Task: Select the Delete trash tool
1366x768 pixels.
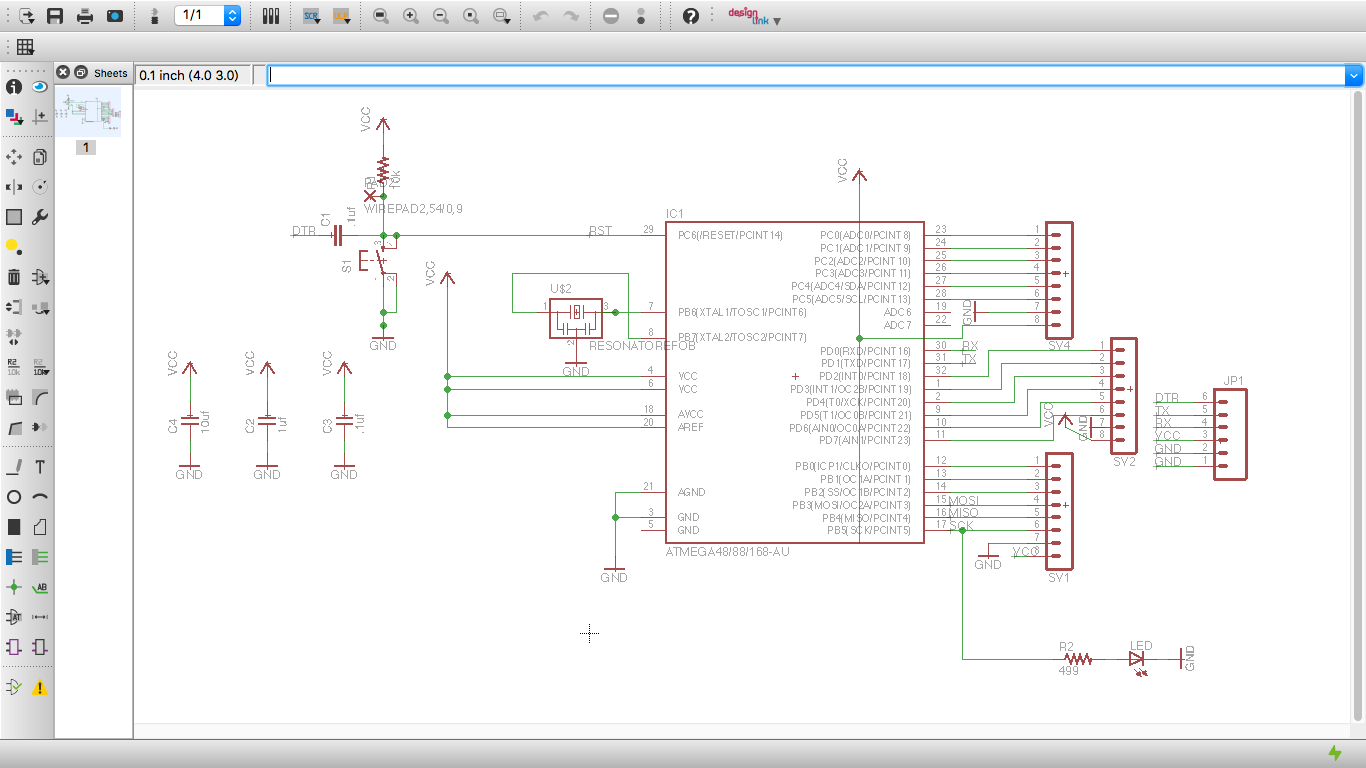Action: pyautogui.click(x=14, y=277)
